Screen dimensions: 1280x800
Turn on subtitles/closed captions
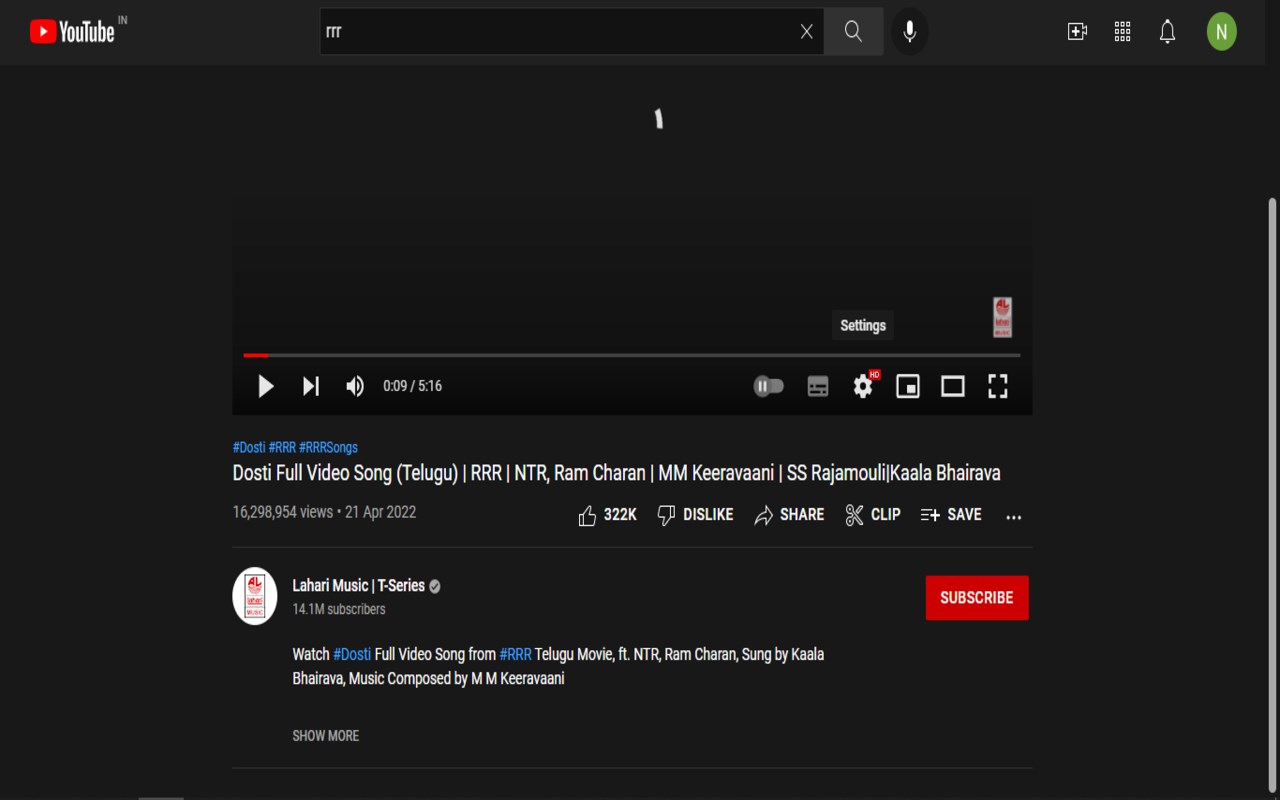pyautogui.click(x=818, y=386)
